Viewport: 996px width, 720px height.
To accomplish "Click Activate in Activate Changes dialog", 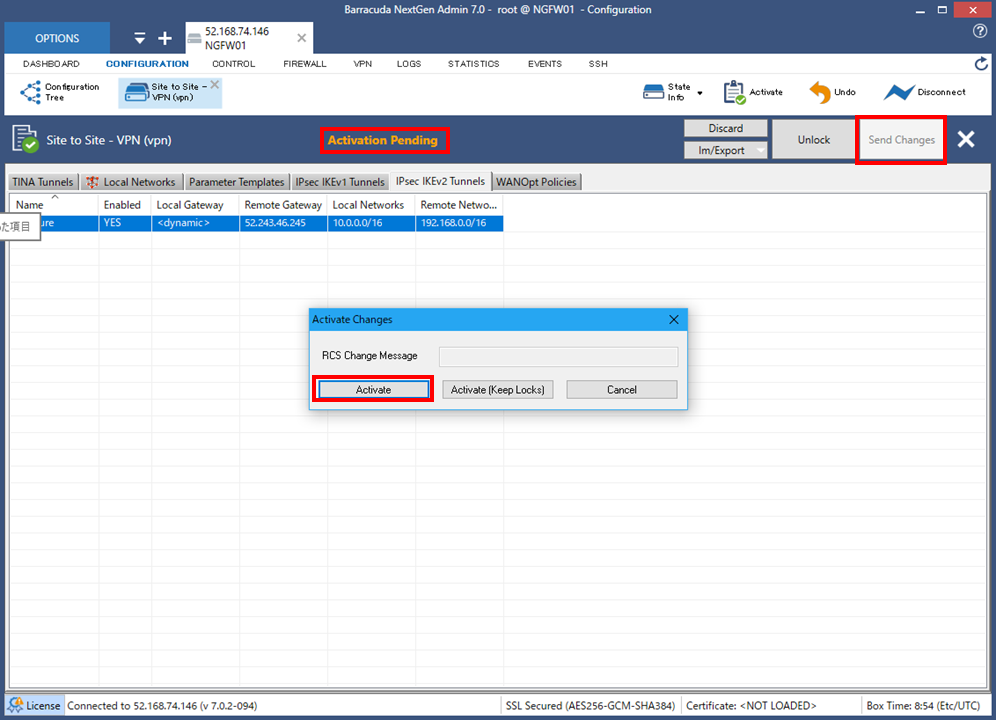I will coord(373,390).
